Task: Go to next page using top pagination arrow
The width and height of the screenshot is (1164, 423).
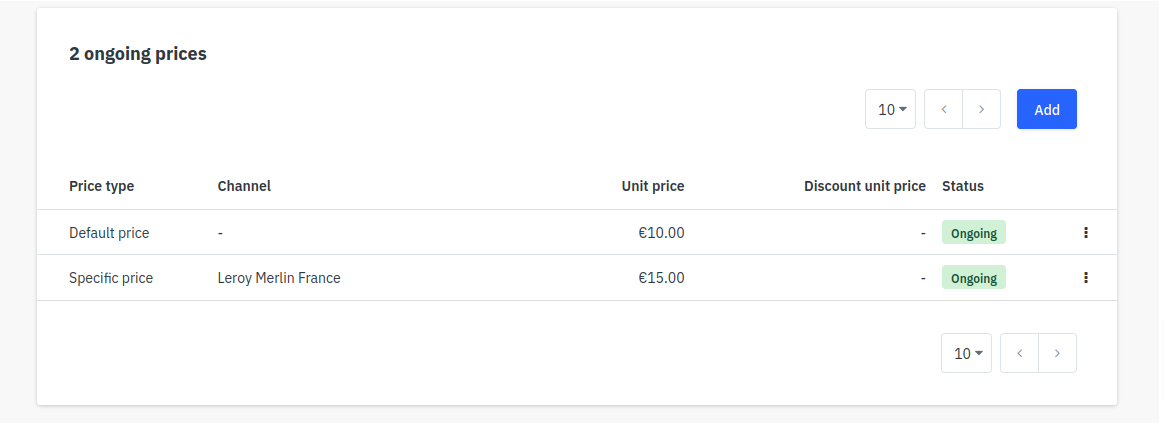Action: click(x=981, y=109)
